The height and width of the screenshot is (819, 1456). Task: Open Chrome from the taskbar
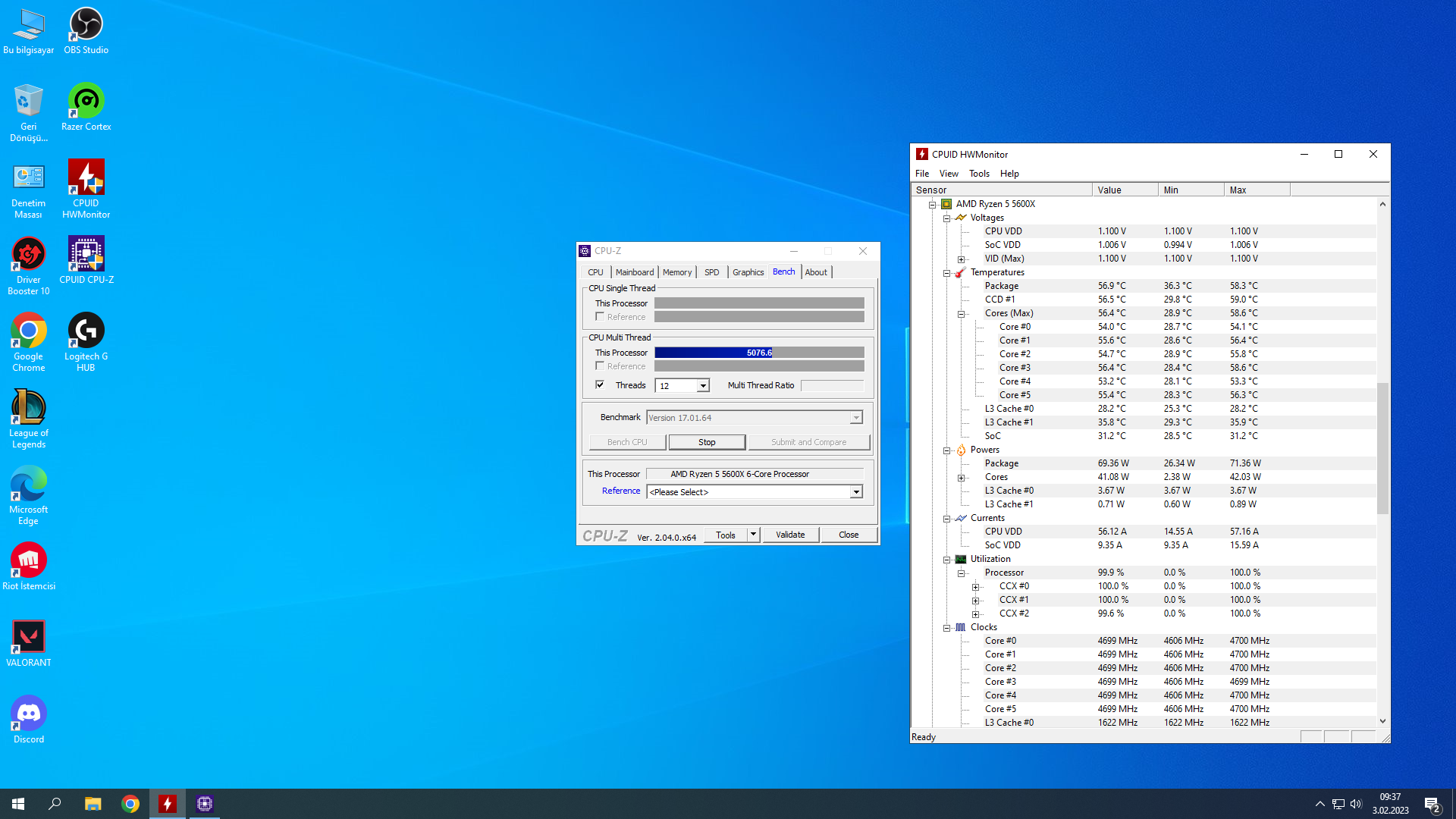(130, 804)
